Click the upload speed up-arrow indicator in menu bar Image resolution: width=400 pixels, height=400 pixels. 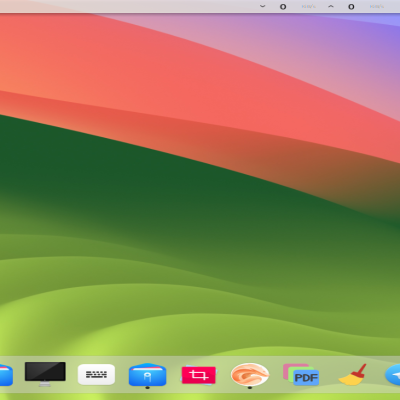click(x=331, y=6)
